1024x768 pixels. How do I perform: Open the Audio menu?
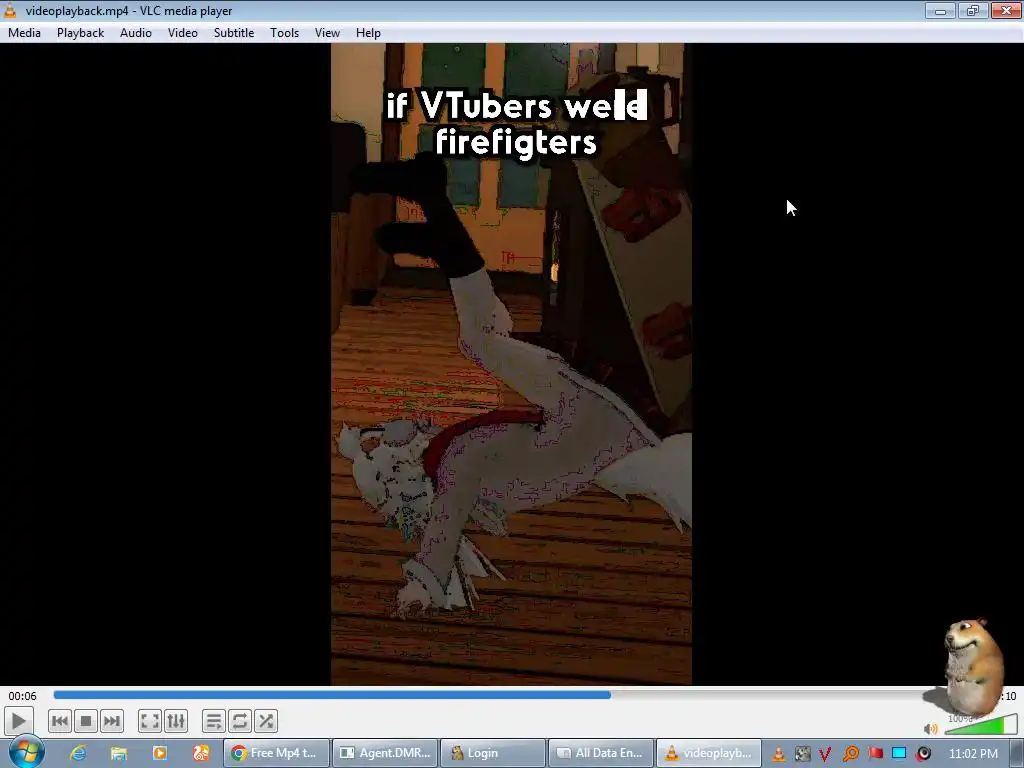pyautogui.click(x=136, y=33)
